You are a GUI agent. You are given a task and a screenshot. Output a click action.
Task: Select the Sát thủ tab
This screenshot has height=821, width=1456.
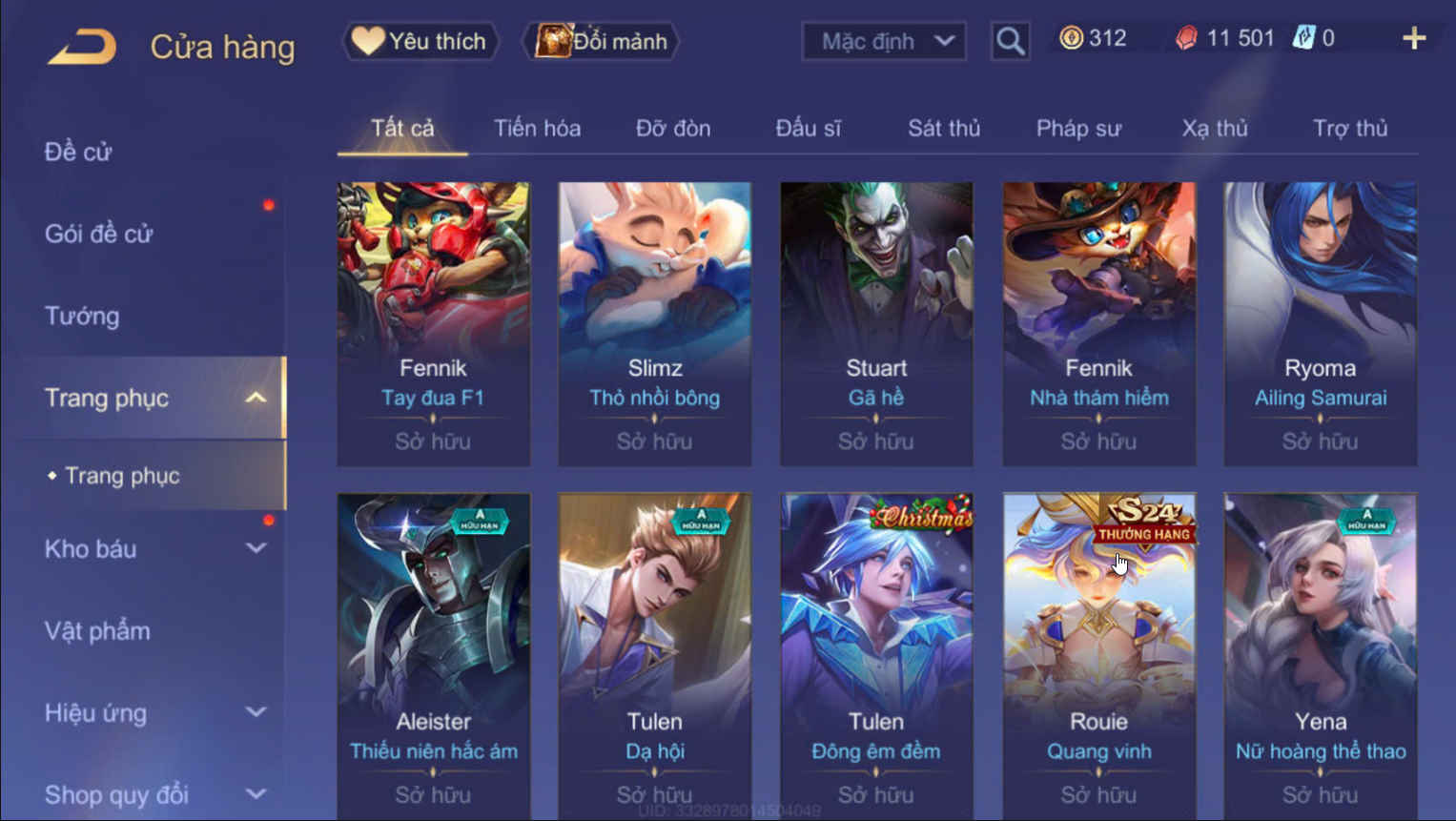(x=943, y=128)
